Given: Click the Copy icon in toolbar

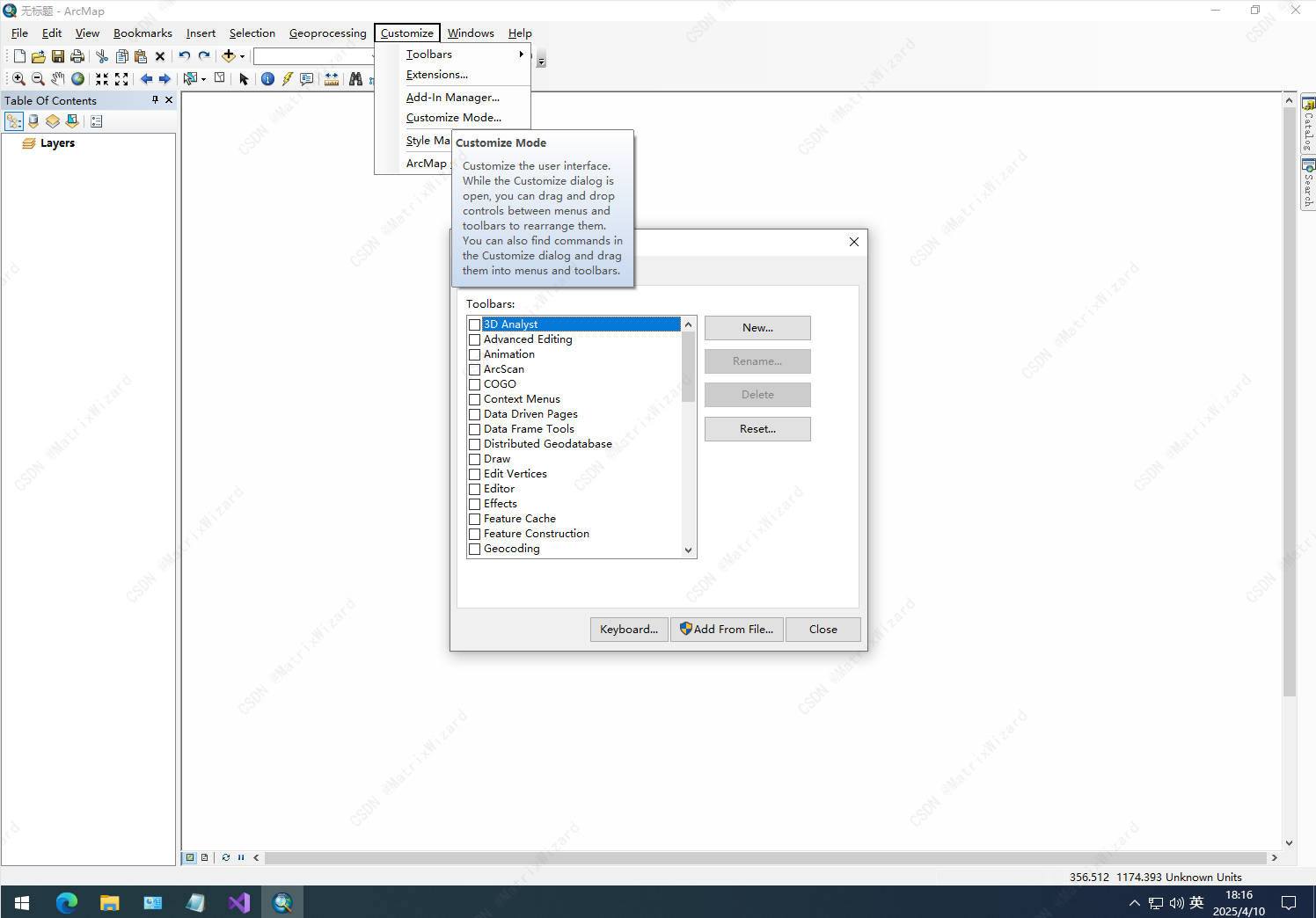Looking at the screenshot, I should (121, 56).
